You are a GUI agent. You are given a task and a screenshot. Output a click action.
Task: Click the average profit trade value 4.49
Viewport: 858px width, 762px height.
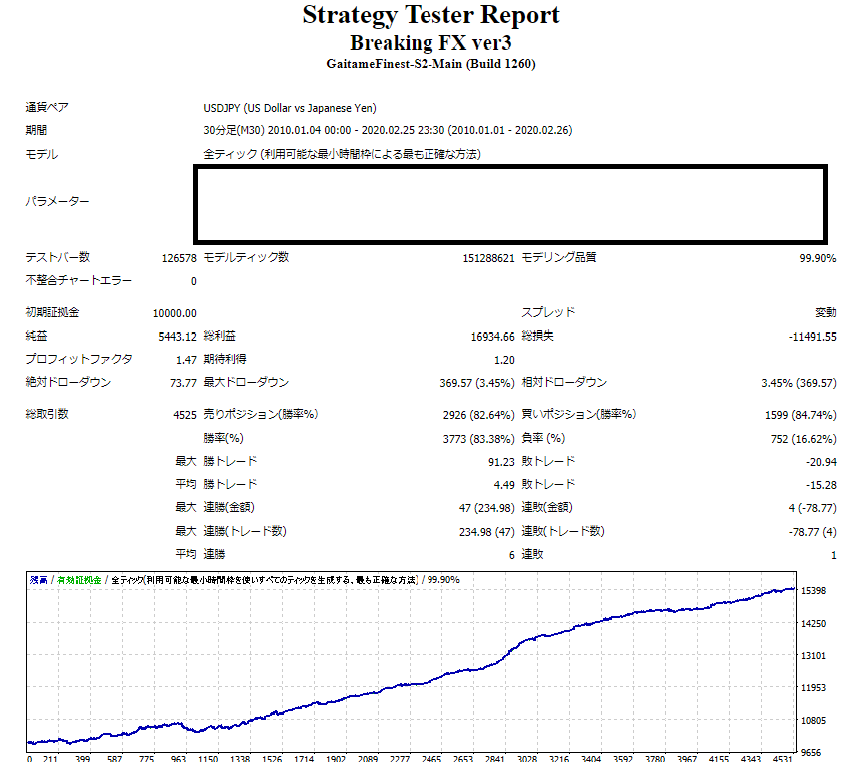click(x=504, y=485)
